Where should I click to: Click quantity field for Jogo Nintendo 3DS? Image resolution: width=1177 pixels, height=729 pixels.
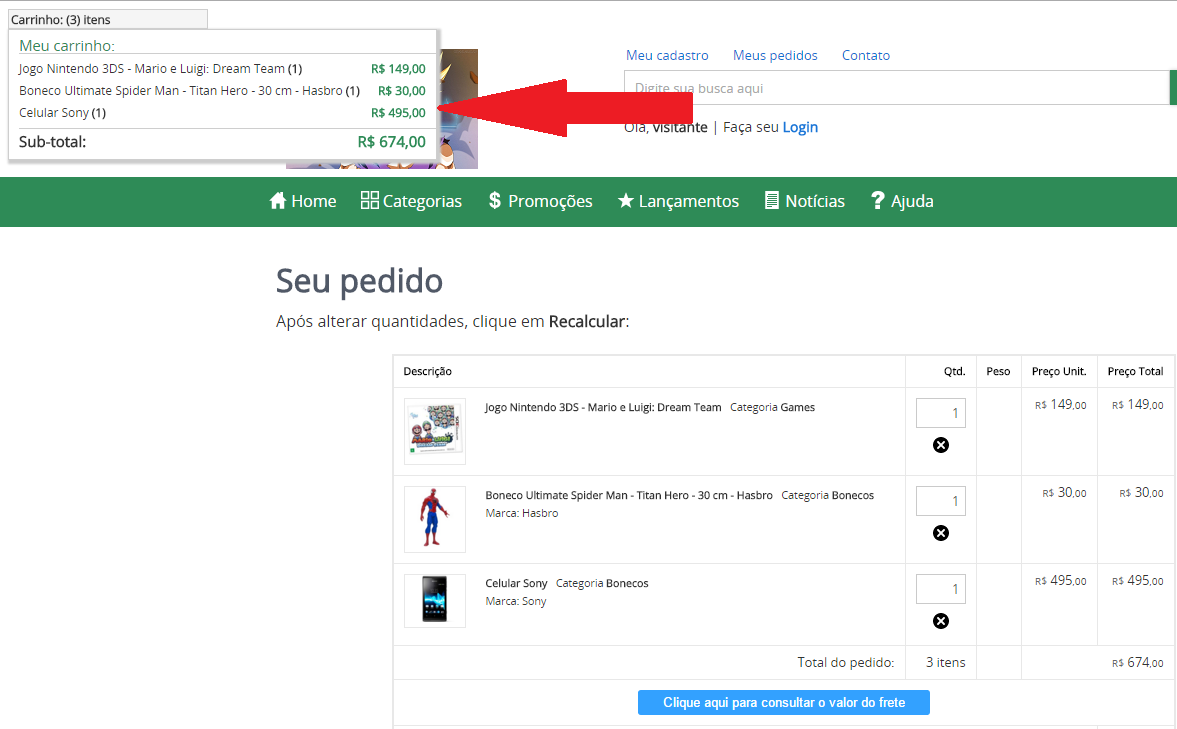coord(941,413)
